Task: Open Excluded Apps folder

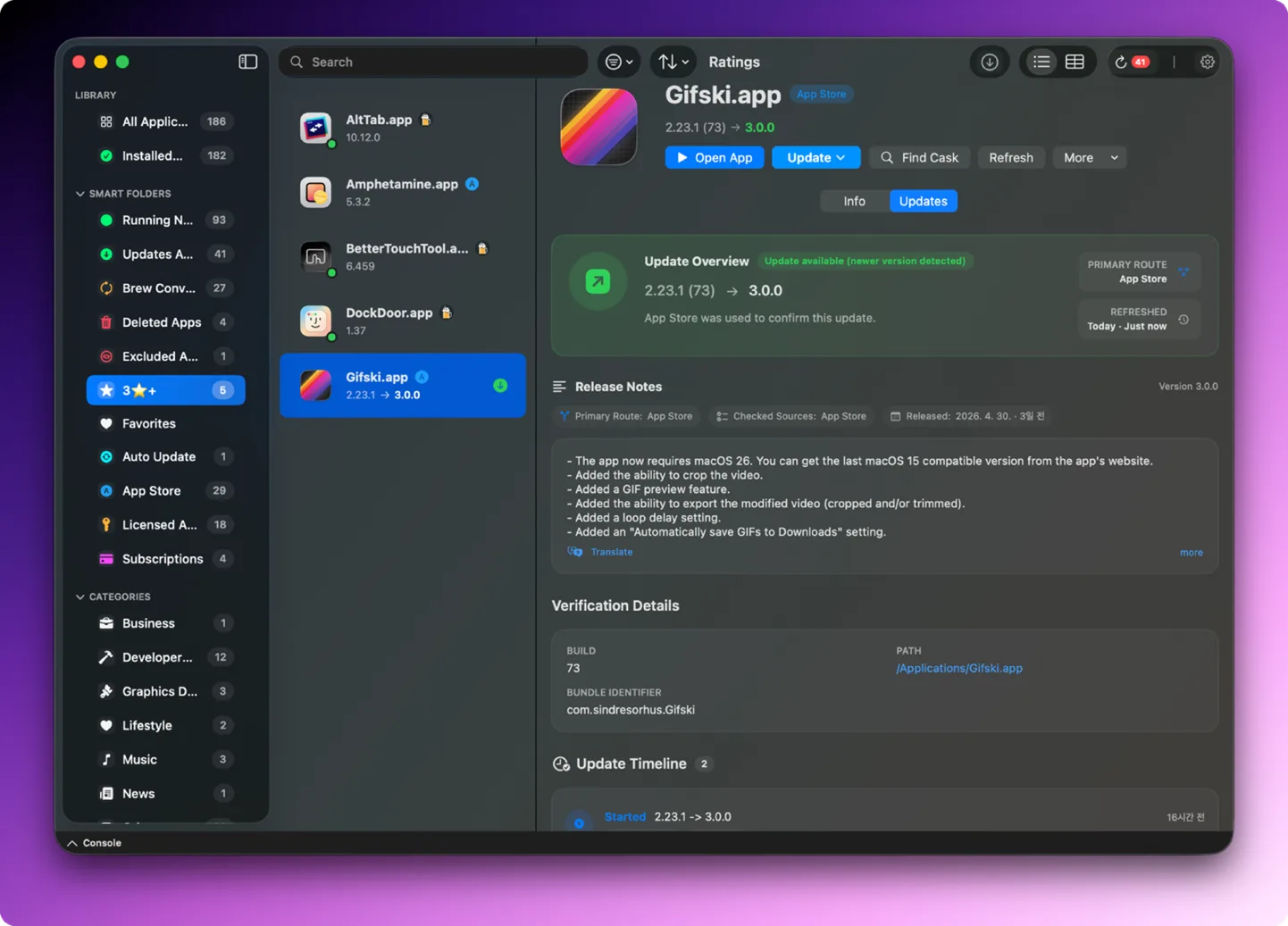Action: [x=165, y=355]
